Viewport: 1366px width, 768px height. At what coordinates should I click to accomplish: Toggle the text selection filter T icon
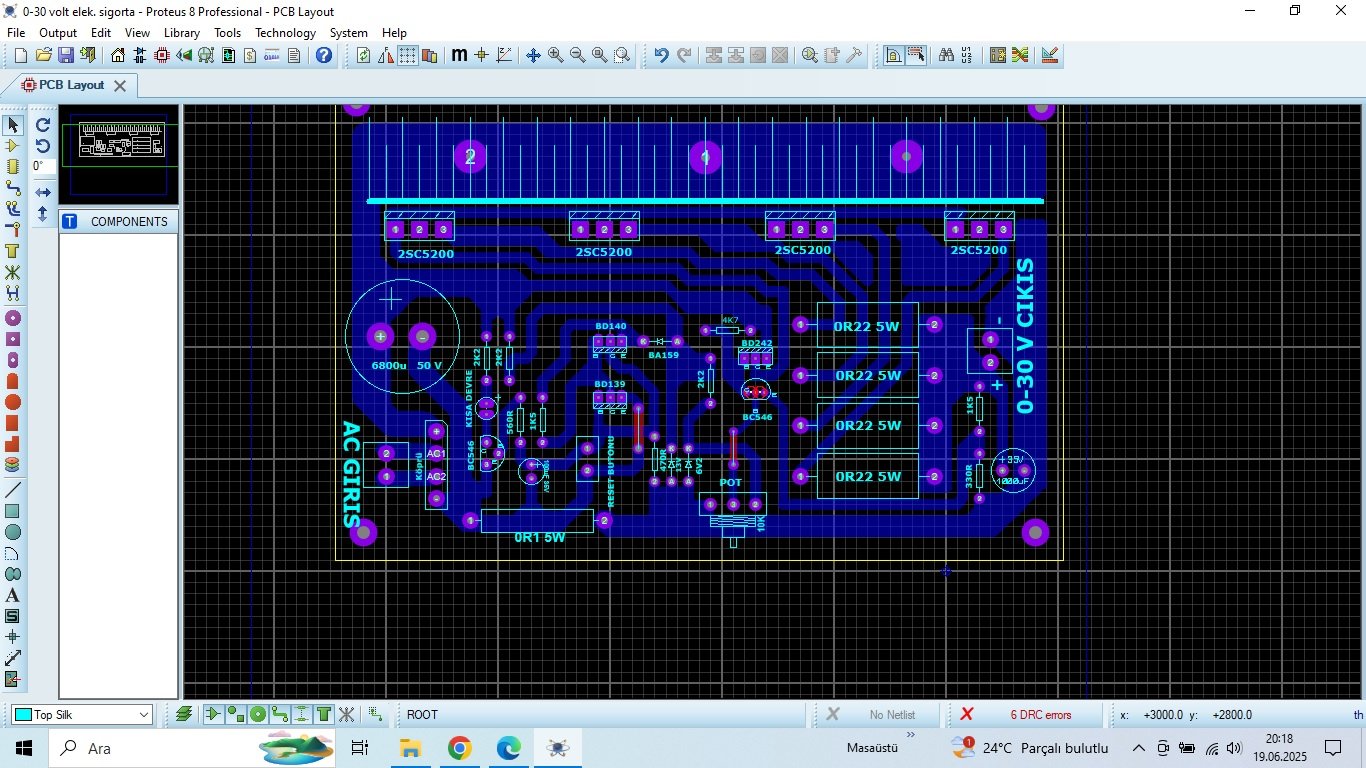tap(324, 714)
